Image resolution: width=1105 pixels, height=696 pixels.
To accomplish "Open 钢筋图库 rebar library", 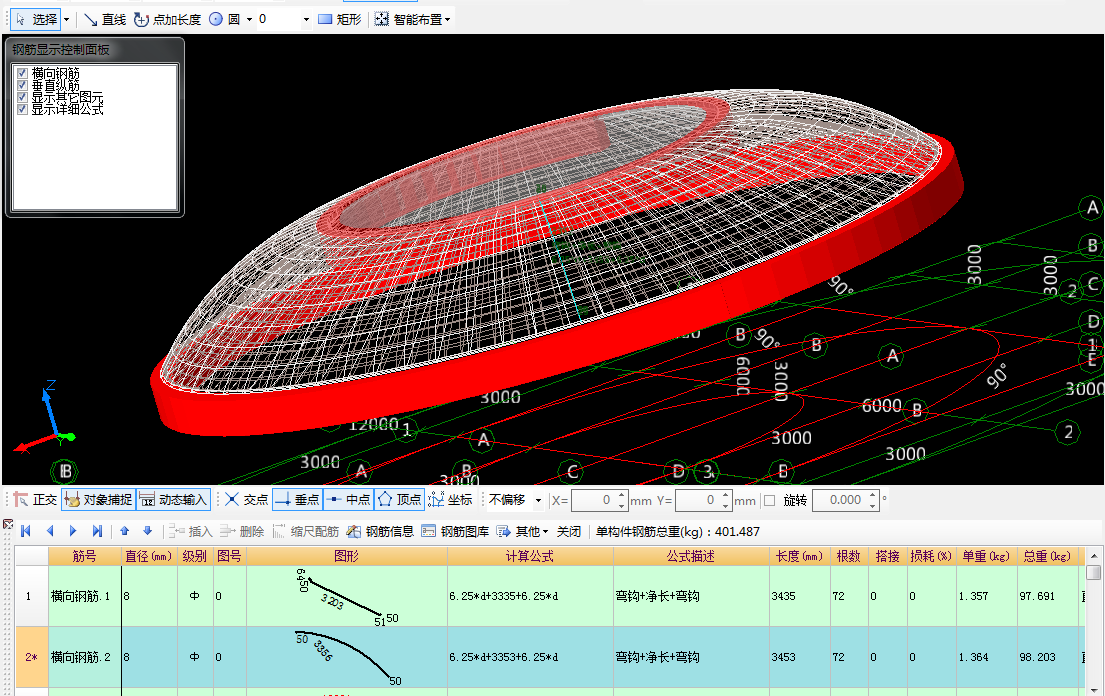I will tap(455, 531).
